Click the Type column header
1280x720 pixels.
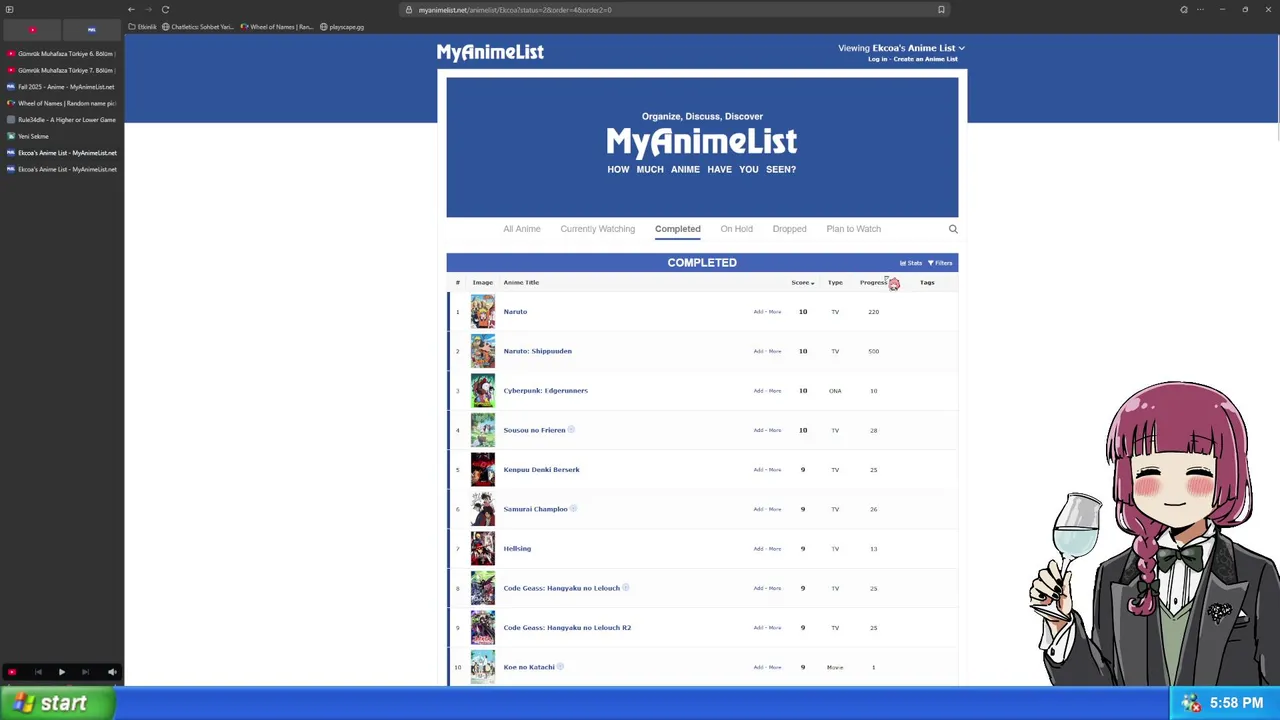835,283
